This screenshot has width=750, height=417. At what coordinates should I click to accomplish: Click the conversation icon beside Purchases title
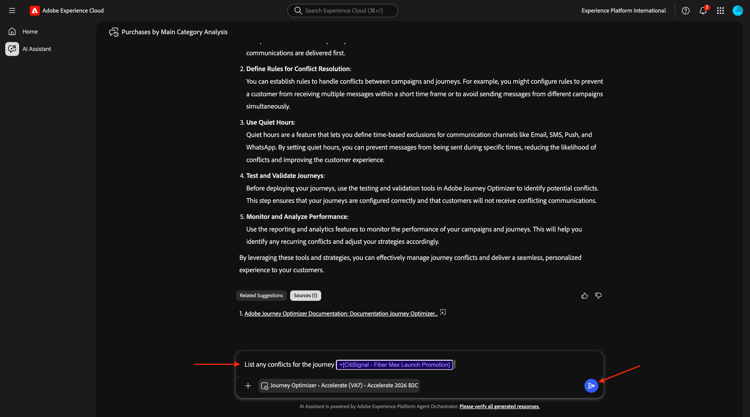point(113,32)
